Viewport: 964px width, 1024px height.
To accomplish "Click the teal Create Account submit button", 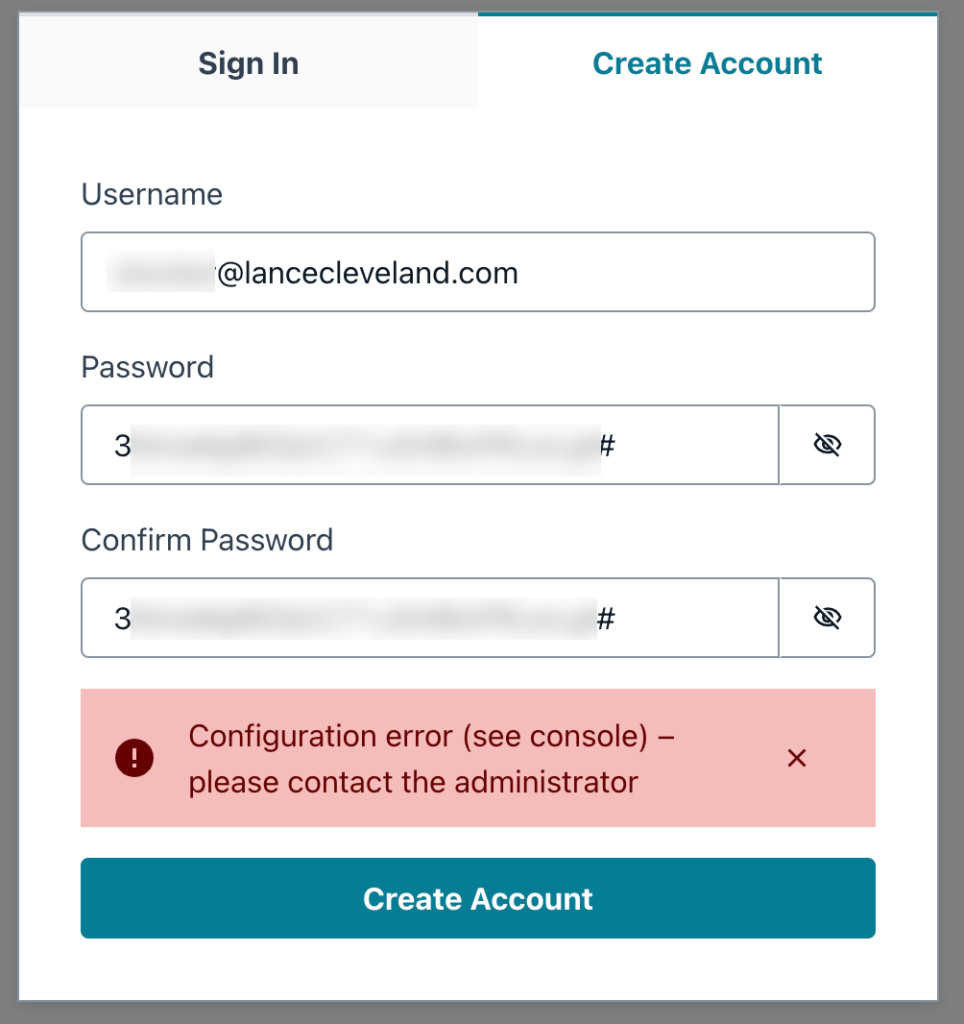I will pos(478,898).
